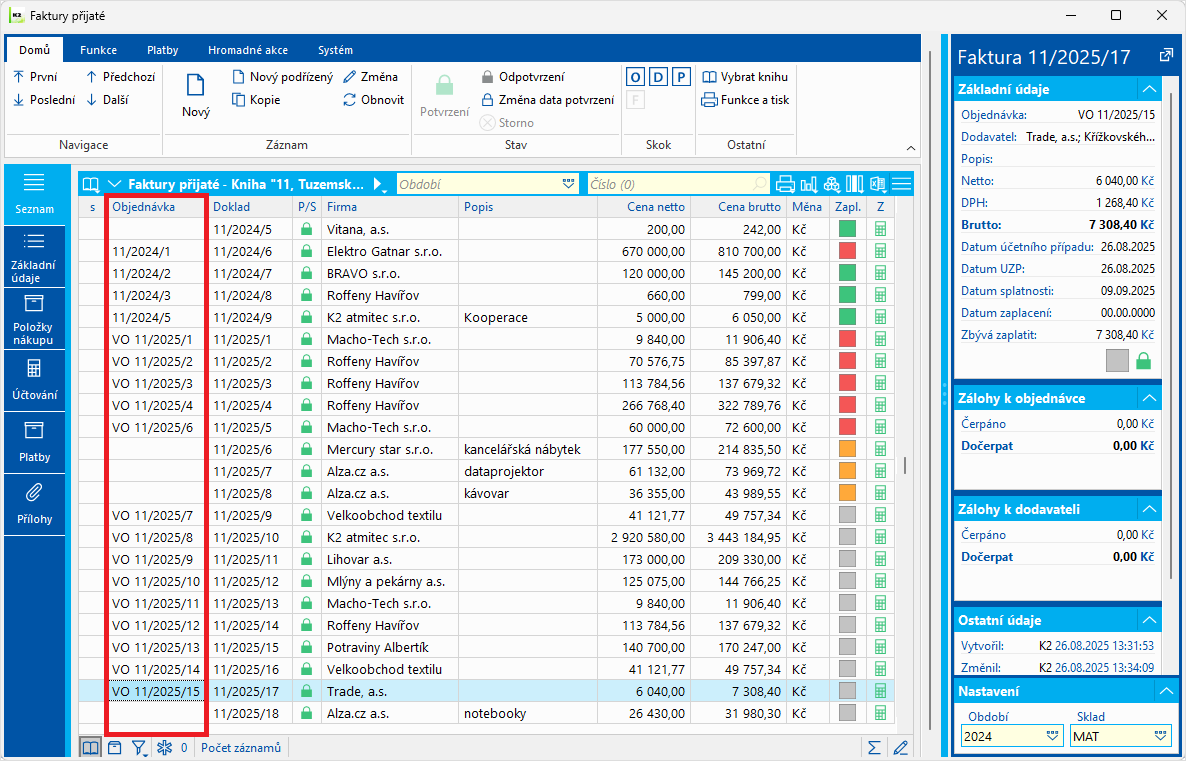Viewport: 1186px width, 761px height.
Task: Click red payment status of Elektro Gatnar row
Action: pyautogui.click(x=847, y=251)
